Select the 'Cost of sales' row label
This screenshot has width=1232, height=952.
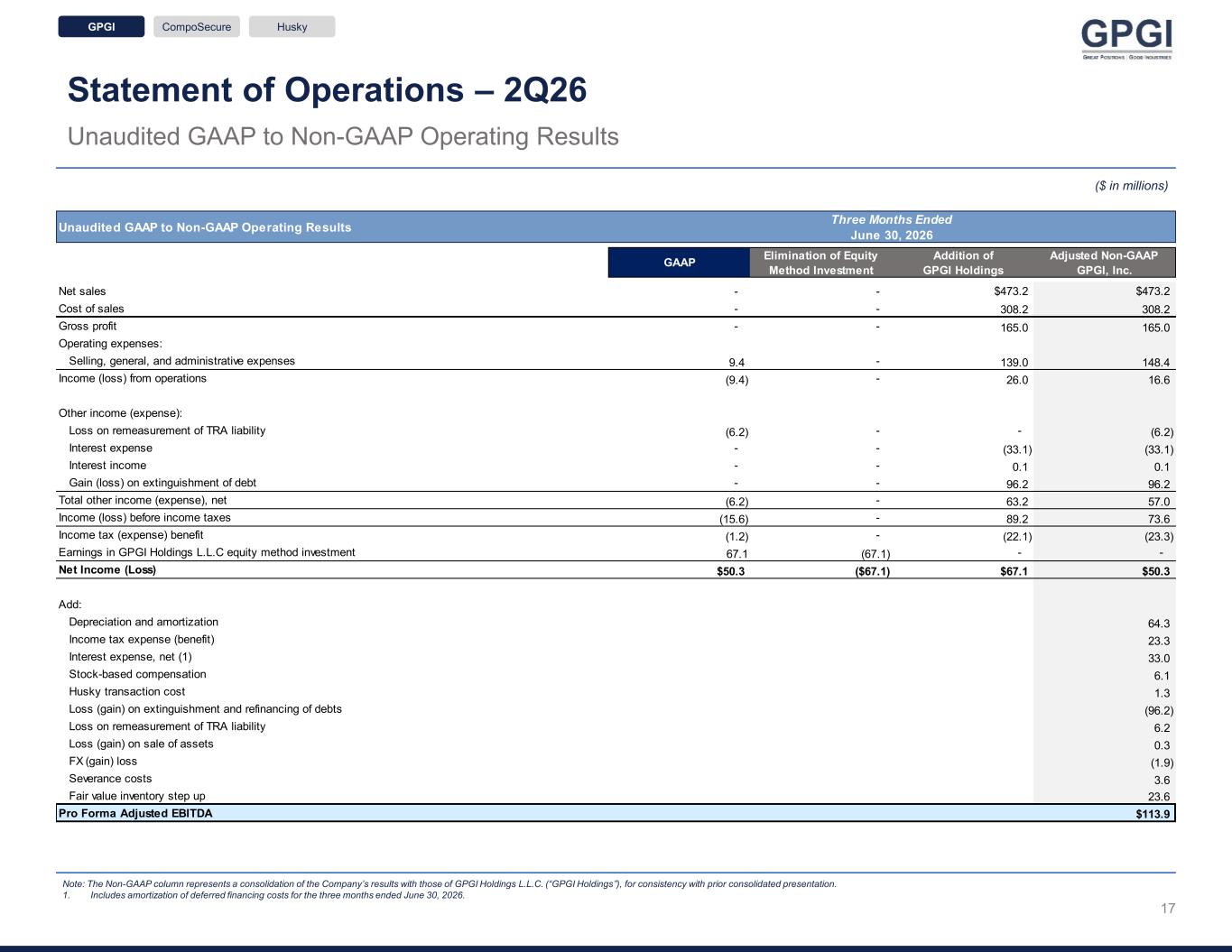coord(91,309)
